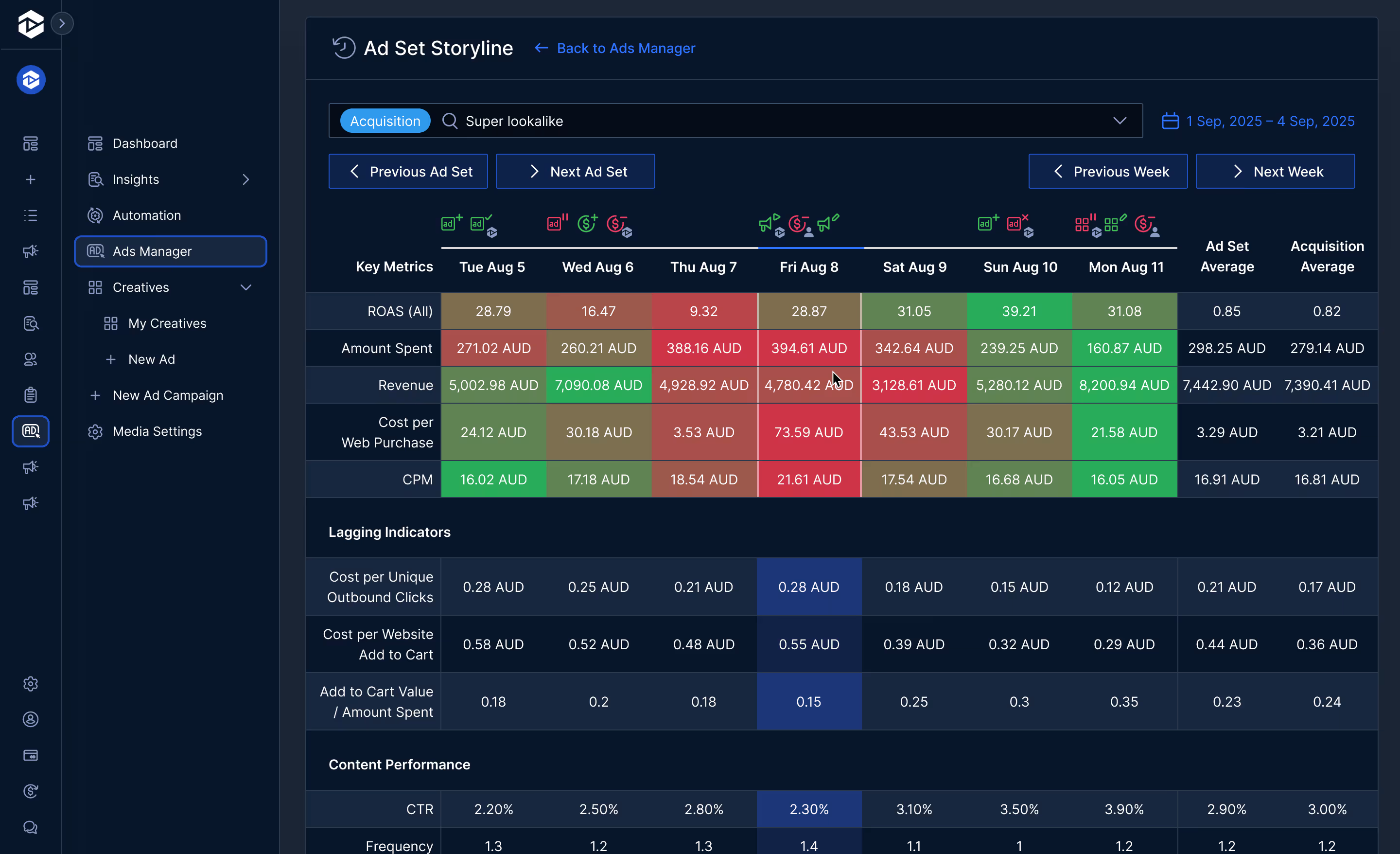Click the ad paused event icon above Thu Aug 7
Image resolution: width=1400 pixels, height=854 pixels.
point(556,223)
